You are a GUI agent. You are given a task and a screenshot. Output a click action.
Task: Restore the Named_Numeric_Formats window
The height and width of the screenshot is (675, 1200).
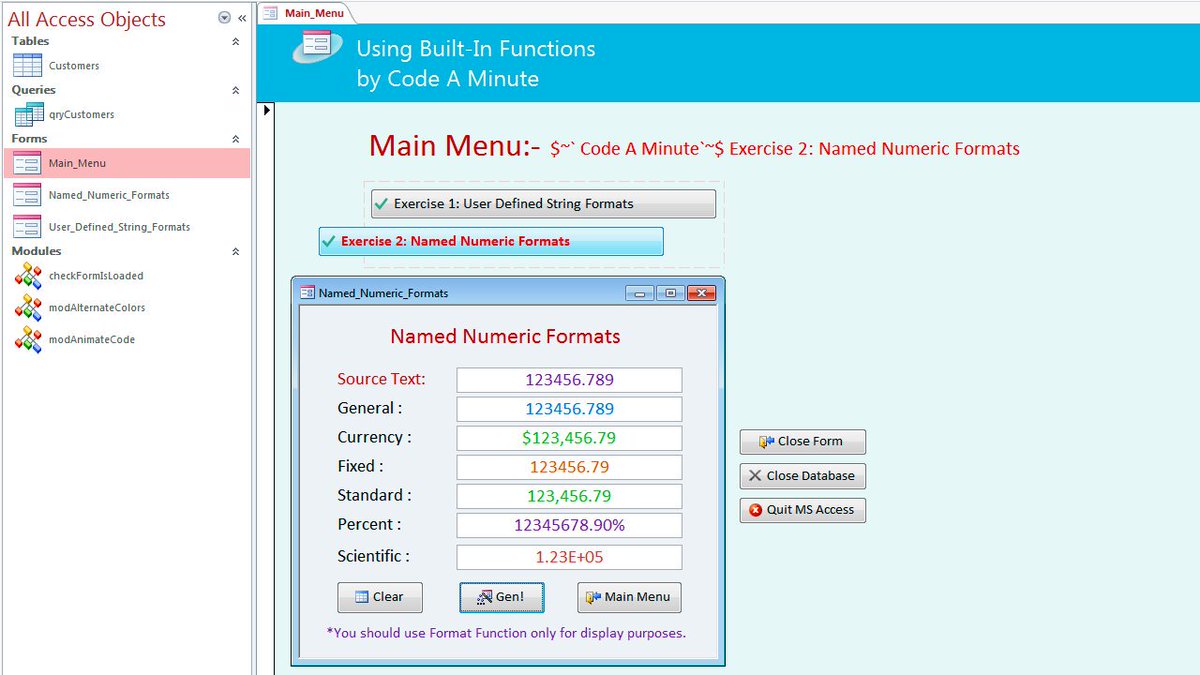(670, 293)
